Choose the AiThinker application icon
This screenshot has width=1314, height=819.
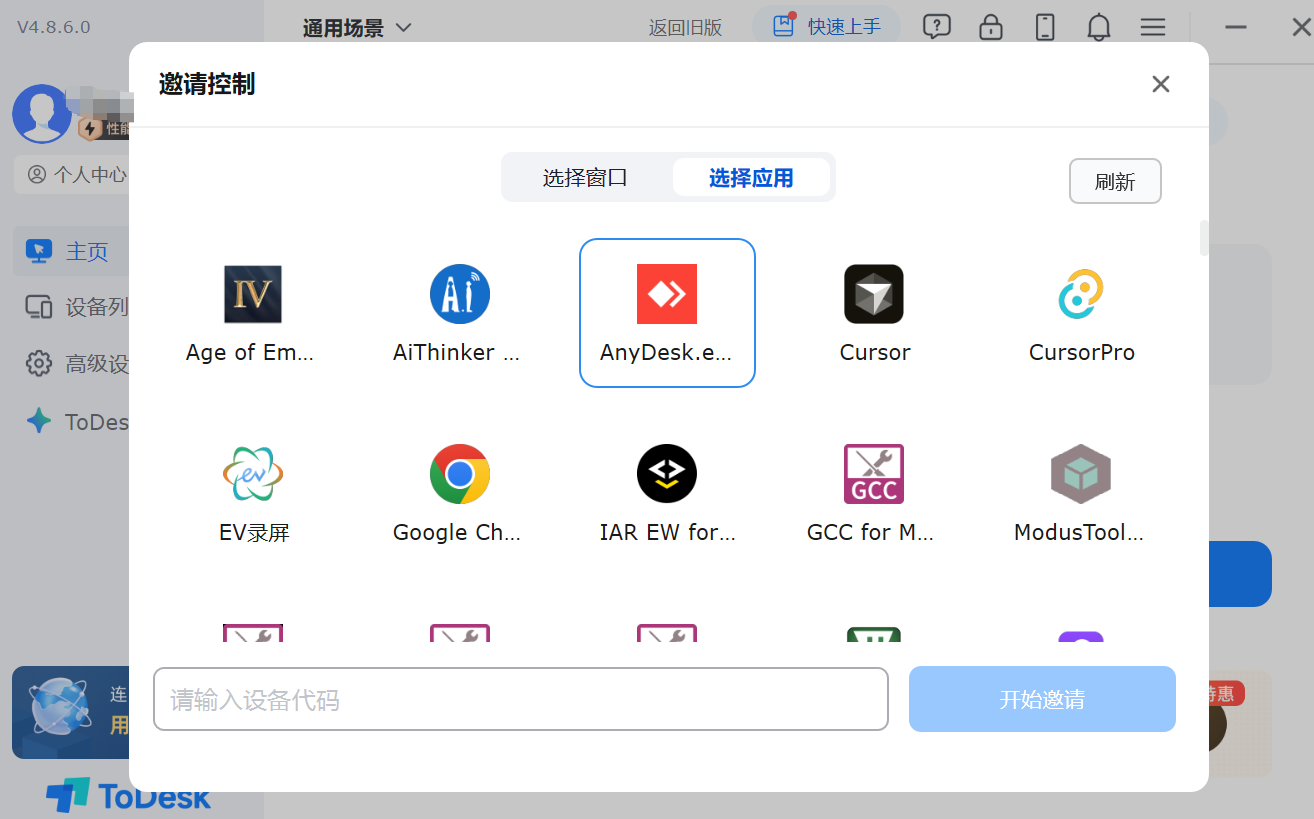pyautogui.click(x=459, y=294)
